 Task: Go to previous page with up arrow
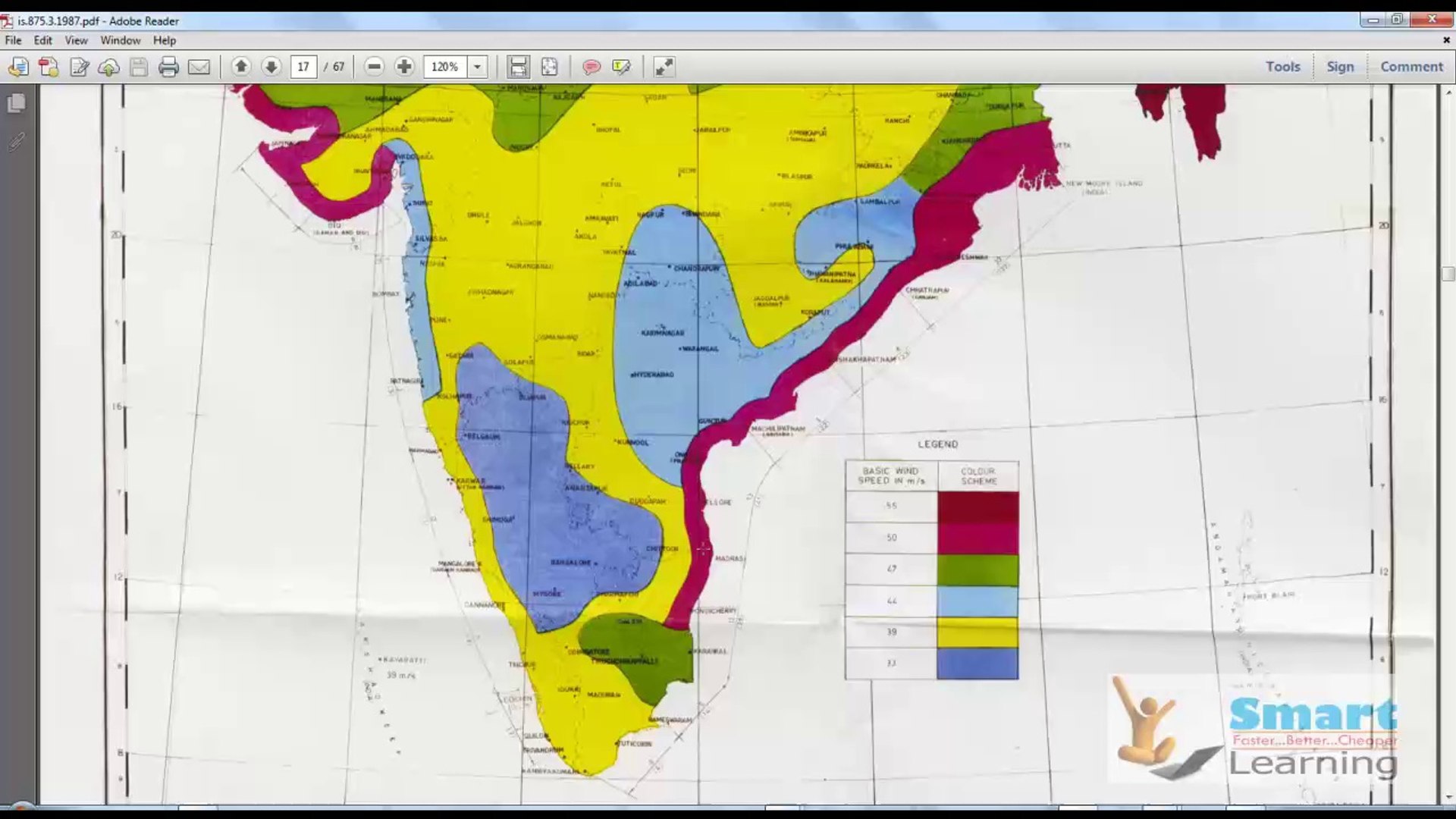241,67
